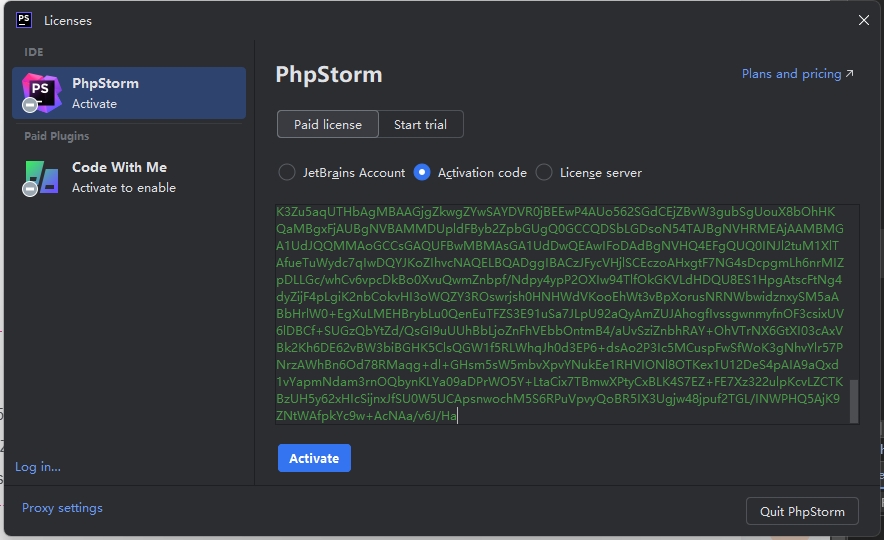Click the PhpStorm product icon in sidebar
884x540 pixels.
tap(41, 93)
